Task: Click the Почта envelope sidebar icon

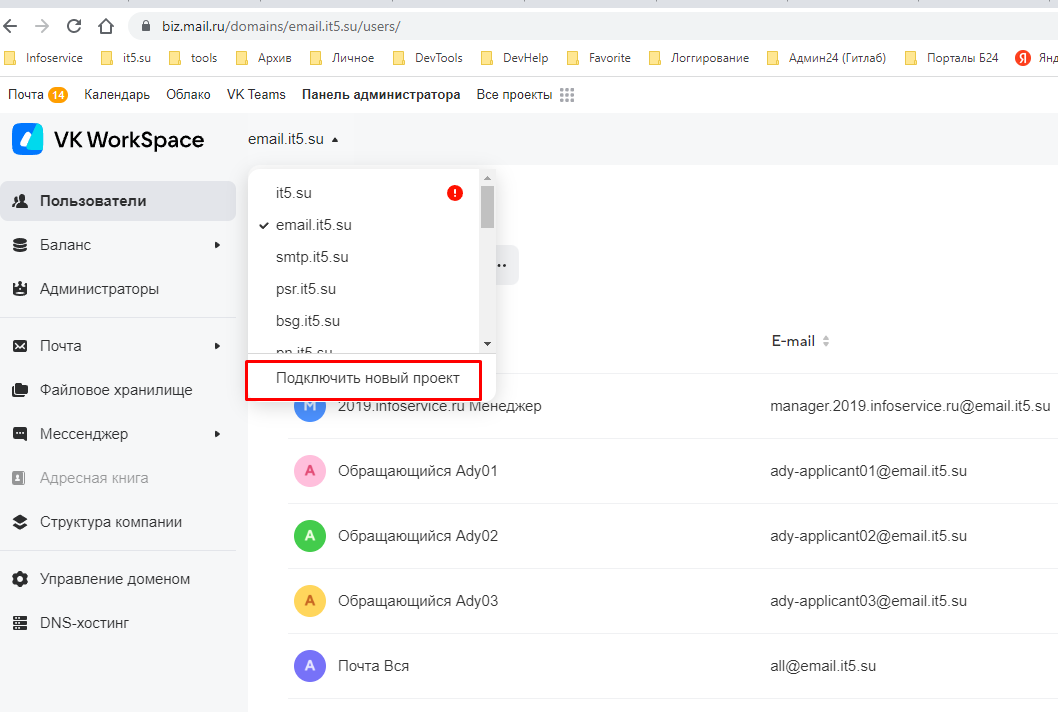Action: point(20,346)
